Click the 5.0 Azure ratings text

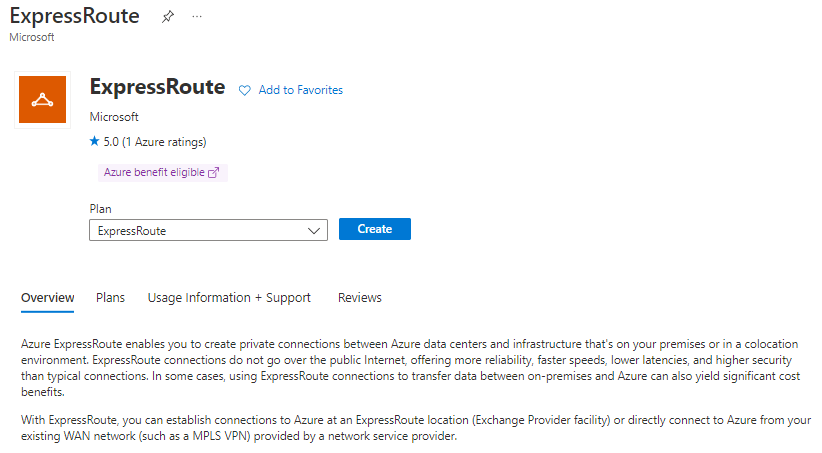pos(155,142)
